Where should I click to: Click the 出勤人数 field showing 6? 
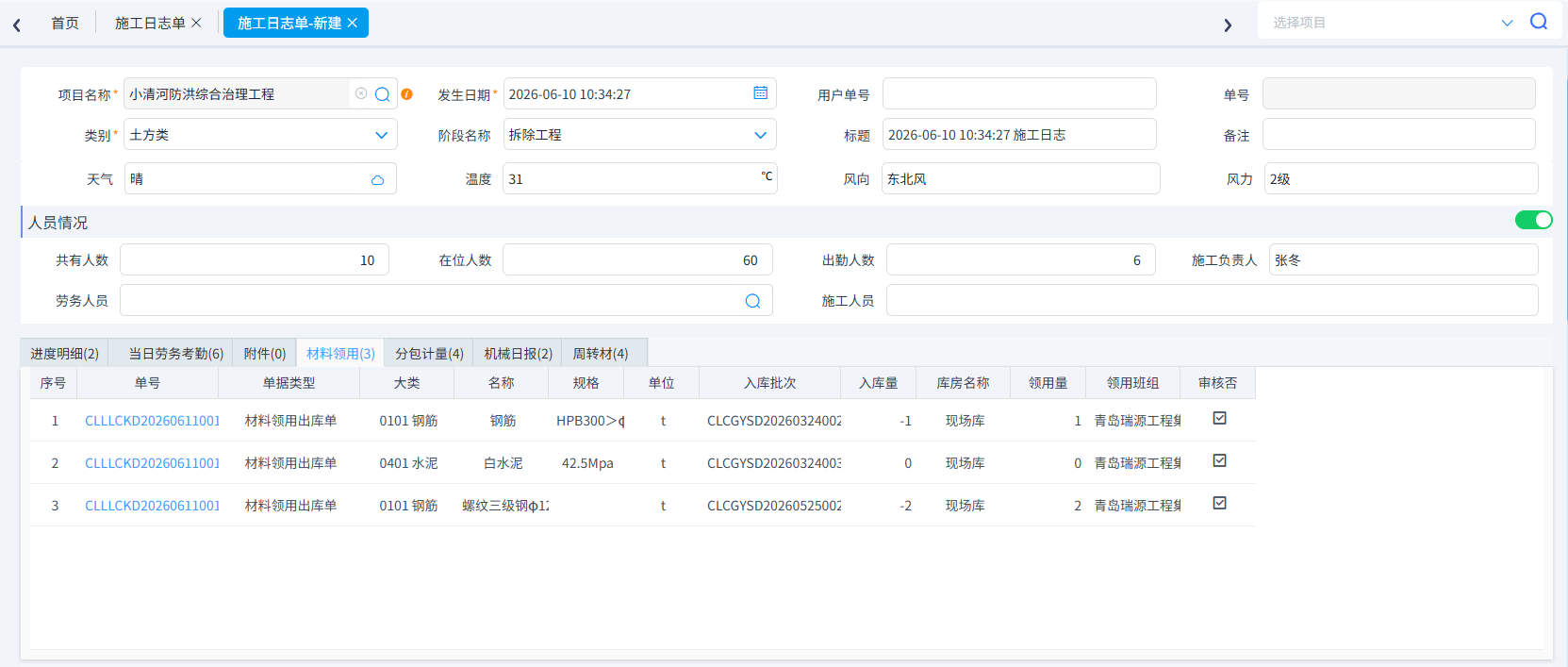click(x=1021, y=259)
